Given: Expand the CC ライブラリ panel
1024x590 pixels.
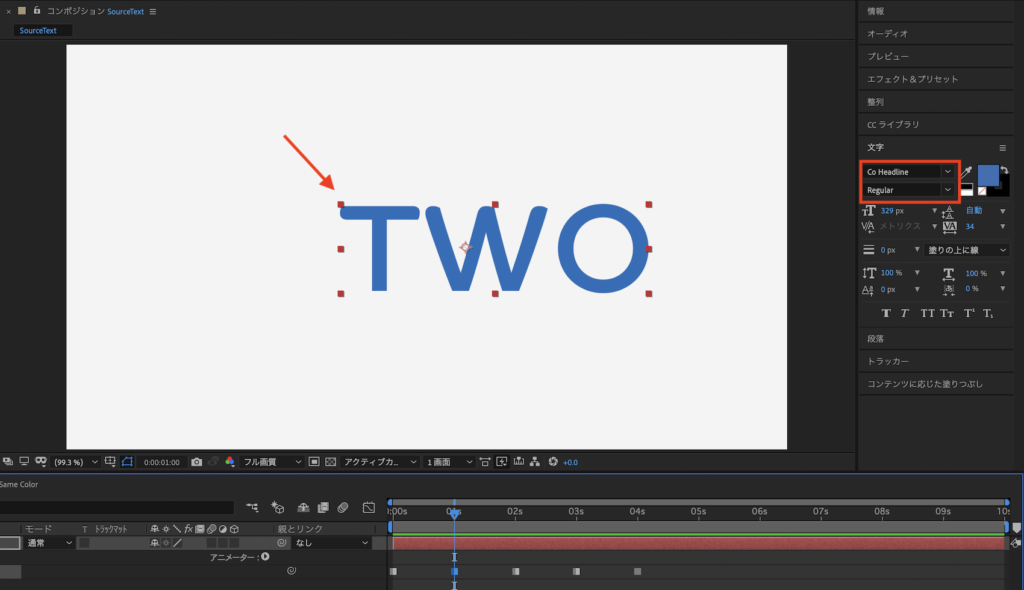Looking at the screenshot, I should coord(936,124).
